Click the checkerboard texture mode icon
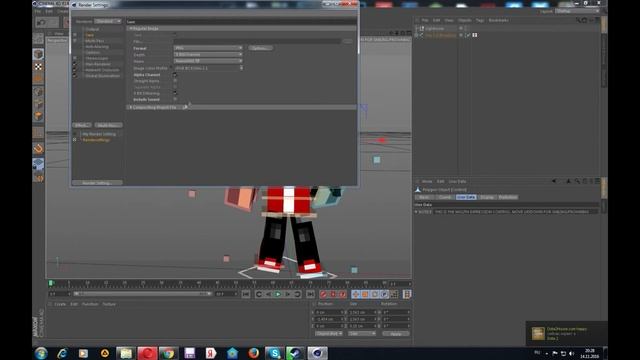 click(38, 66)
